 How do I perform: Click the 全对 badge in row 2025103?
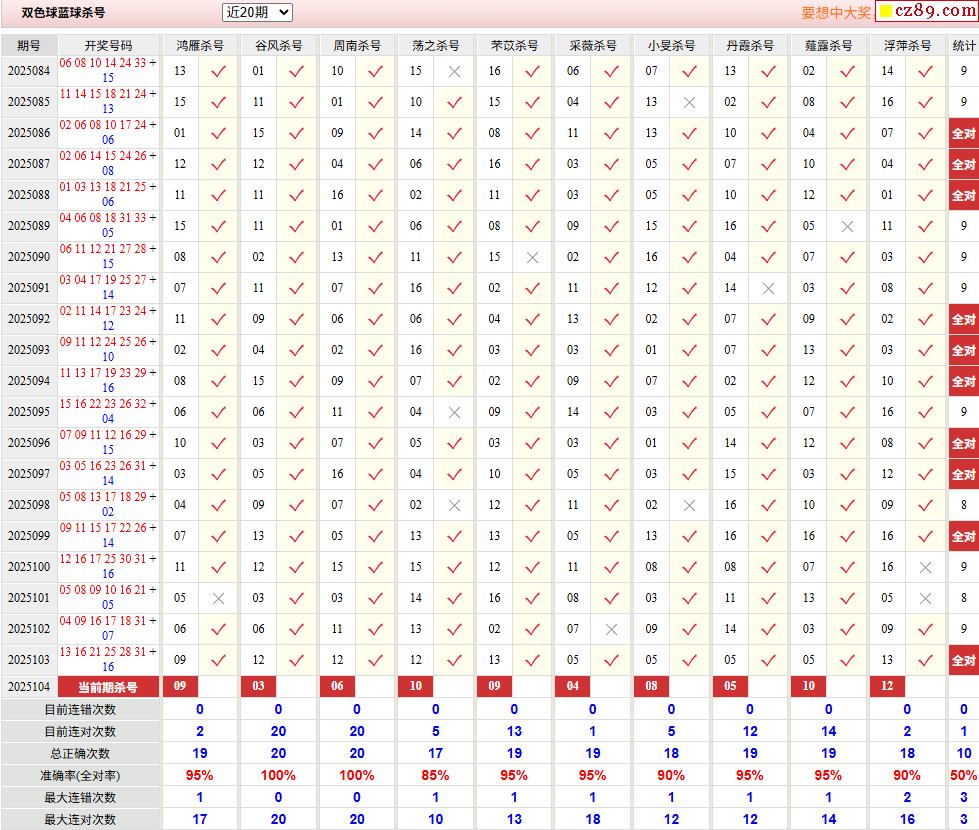click(x=963, y=660)
